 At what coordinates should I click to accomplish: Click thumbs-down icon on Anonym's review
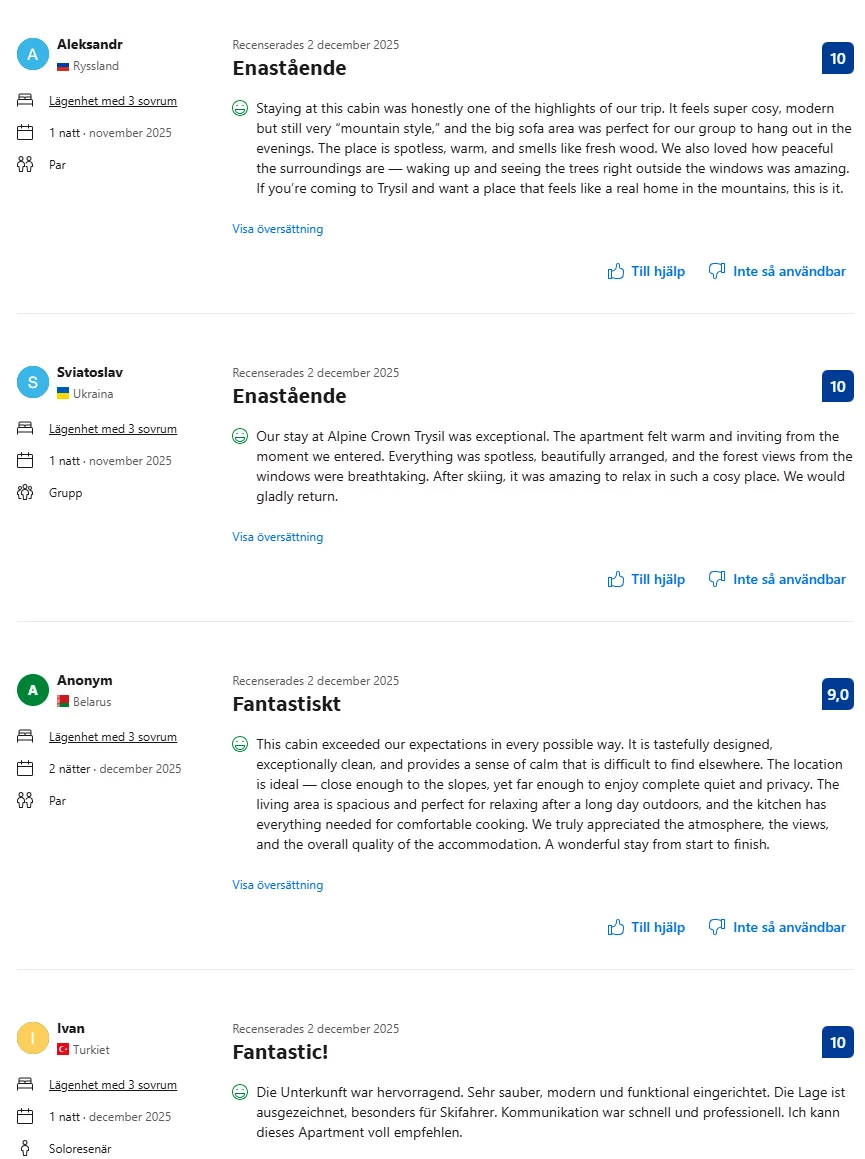716,927
